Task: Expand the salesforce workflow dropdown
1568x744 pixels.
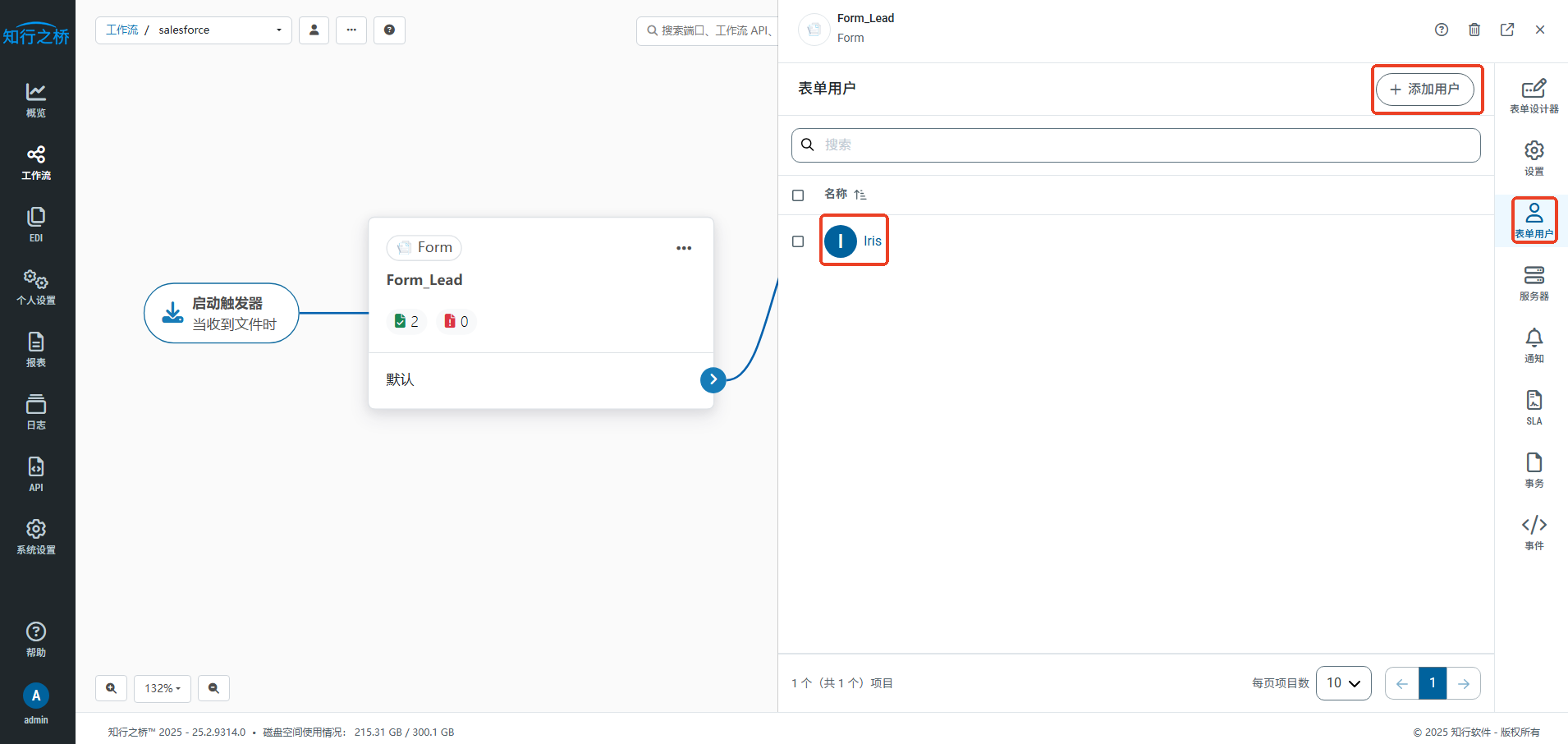Action: 279,30
